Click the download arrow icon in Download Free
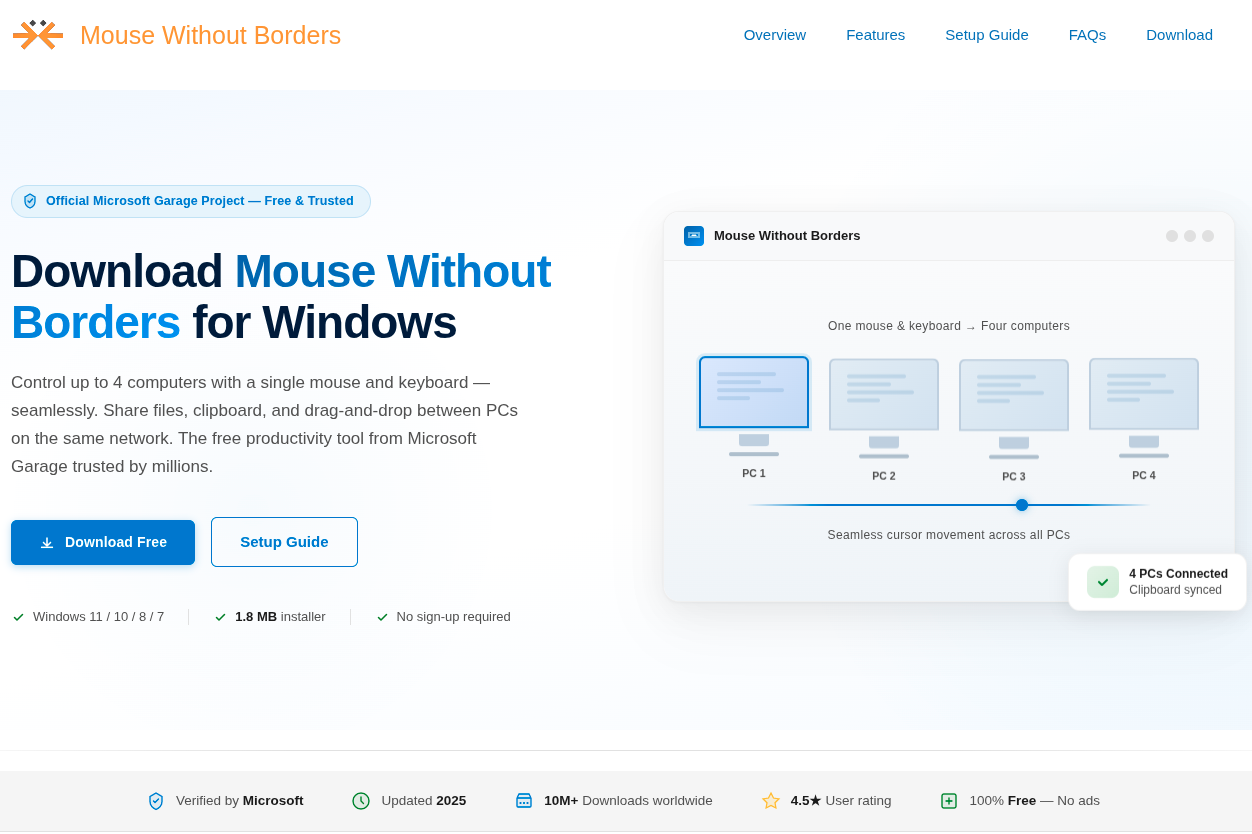 (x=47, y=542)
